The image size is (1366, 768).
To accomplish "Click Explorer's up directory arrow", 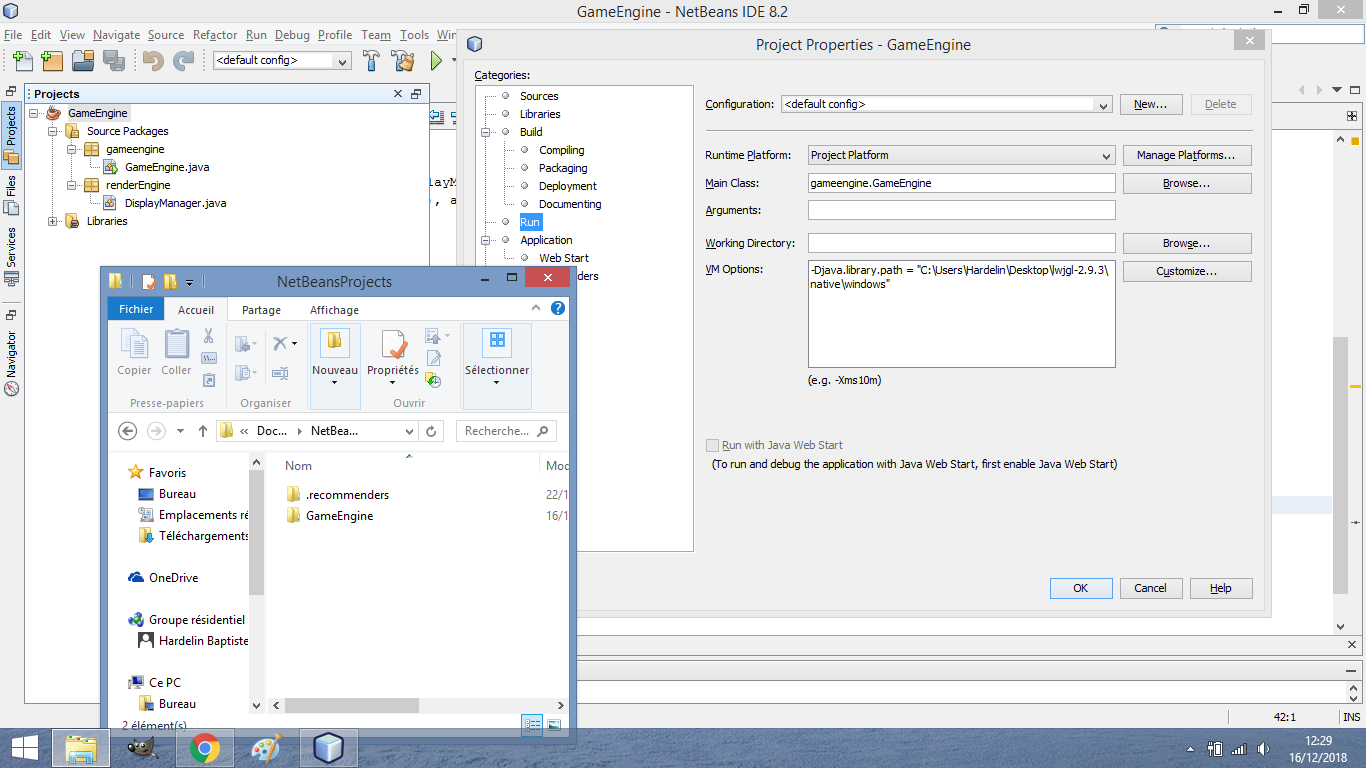I will pyautogui.click(x=203, y=431).
